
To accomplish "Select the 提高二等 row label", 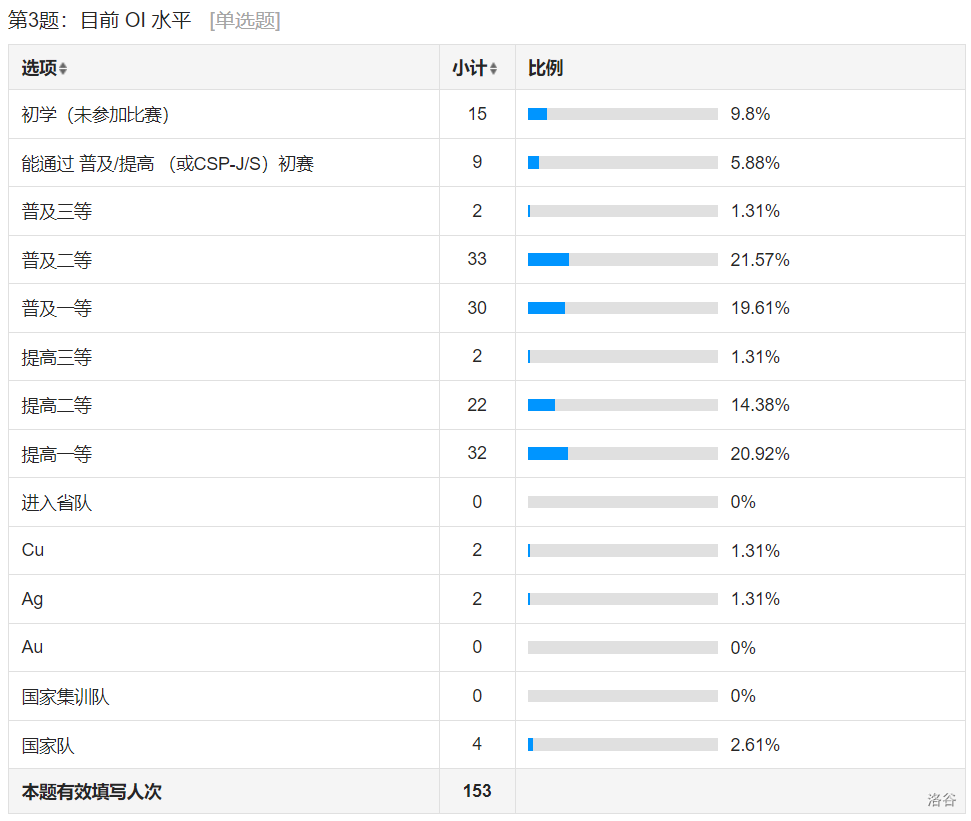I will pyautogui.click(x=57, y=406).
